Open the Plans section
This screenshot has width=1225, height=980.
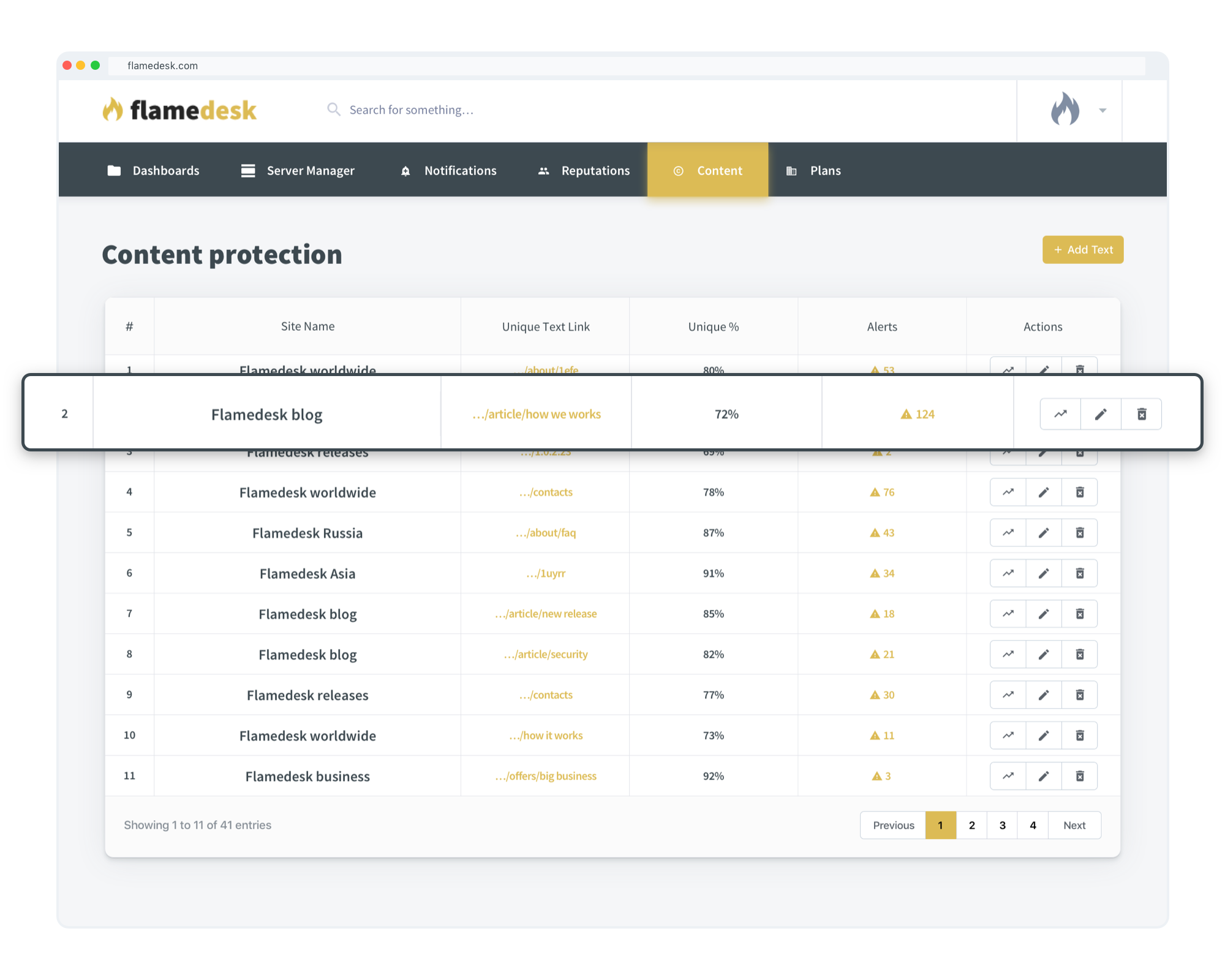813,170
